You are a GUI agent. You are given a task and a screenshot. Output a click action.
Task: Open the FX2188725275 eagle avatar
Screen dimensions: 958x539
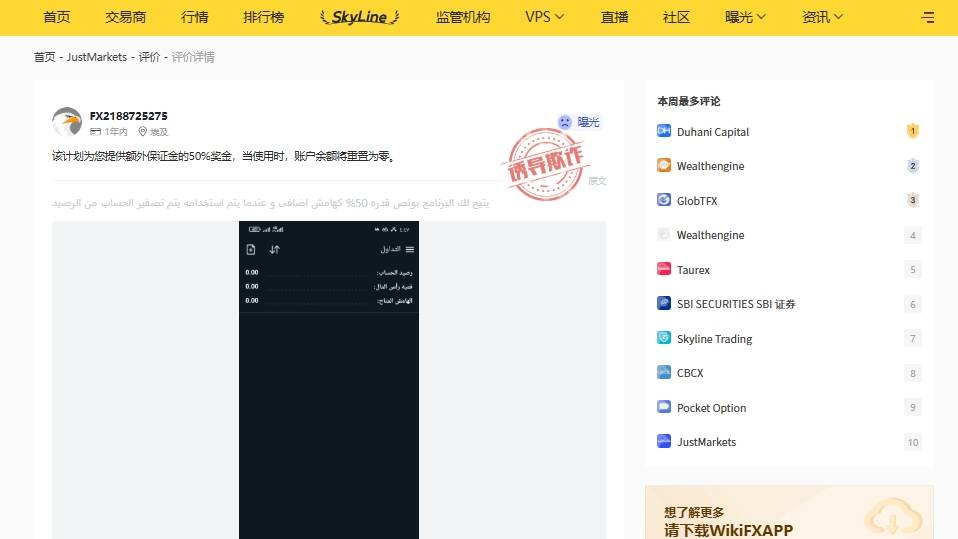(67, 122)
